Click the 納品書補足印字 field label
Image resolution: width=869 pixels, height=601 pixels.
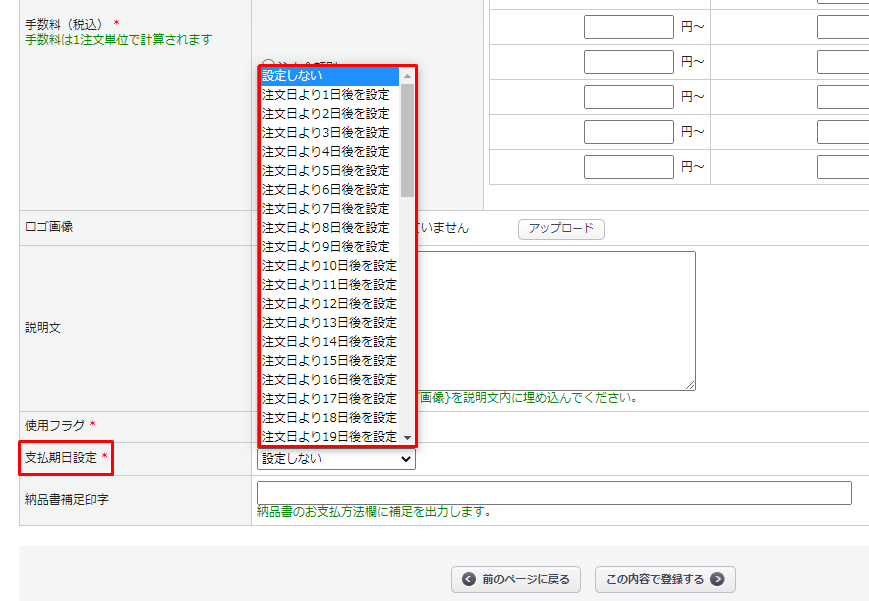tap(67, 499)
